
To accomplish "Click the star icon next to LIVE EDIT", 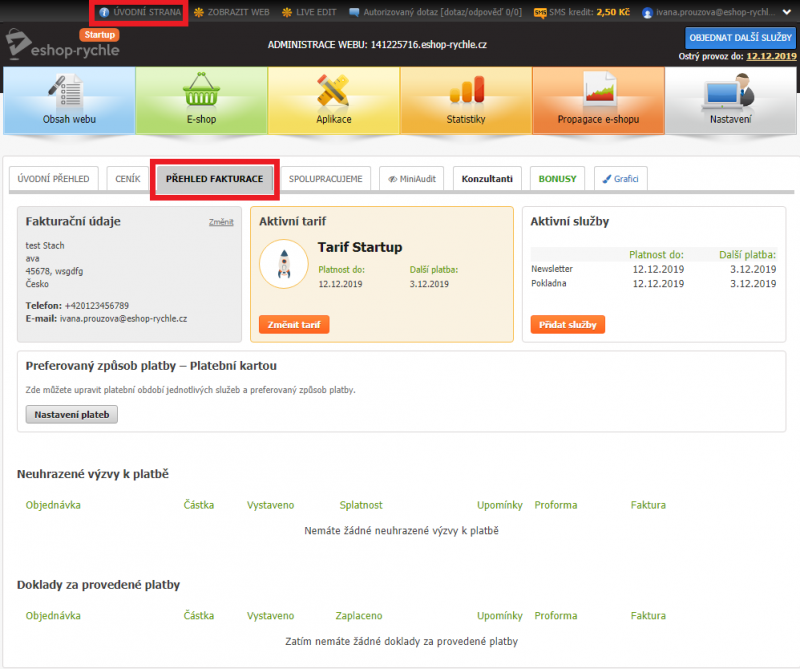I will click(x=287, y=12).
